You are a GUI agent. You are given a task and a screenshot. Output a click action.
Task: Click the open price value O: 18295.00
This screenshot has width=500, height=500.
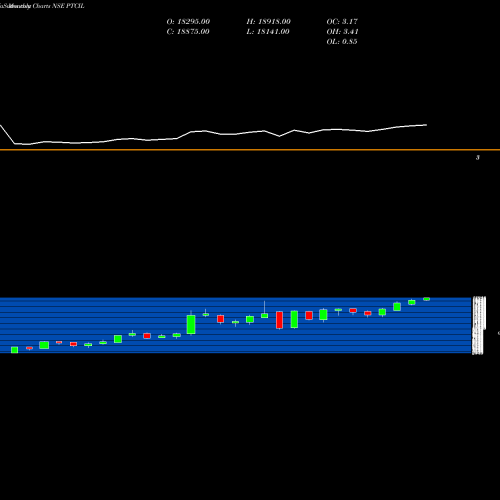[x=188, y=22]
